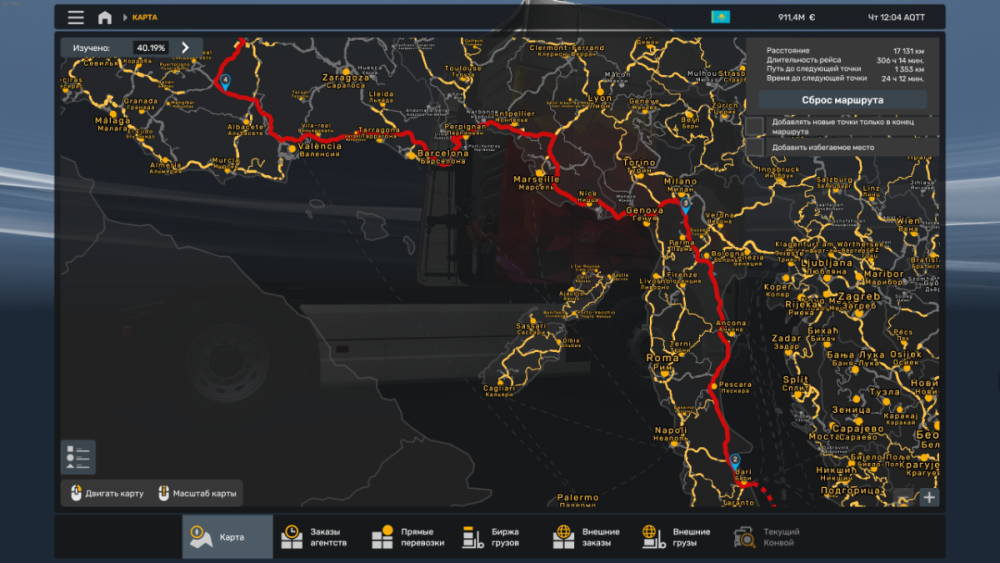Select route waypoint marker 3 near Milano

pos(686,205)
